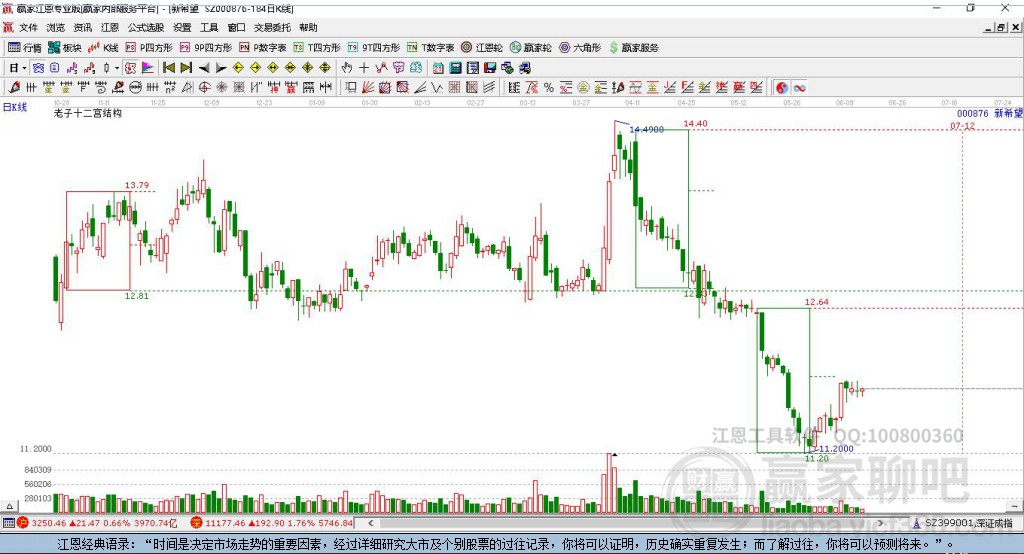Toggle the infinity loop icon button

click(799, 87)
